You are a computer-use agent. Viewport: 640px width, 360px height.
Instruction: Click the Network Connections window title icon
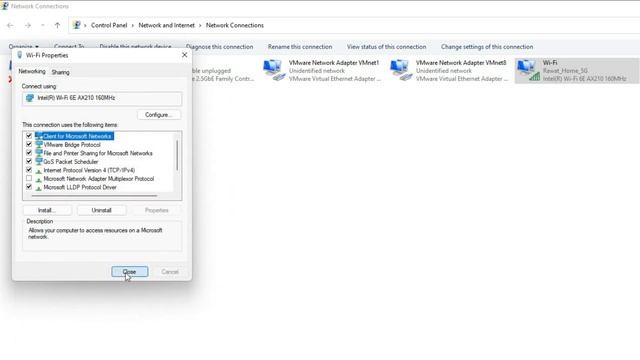pos(4,6)
